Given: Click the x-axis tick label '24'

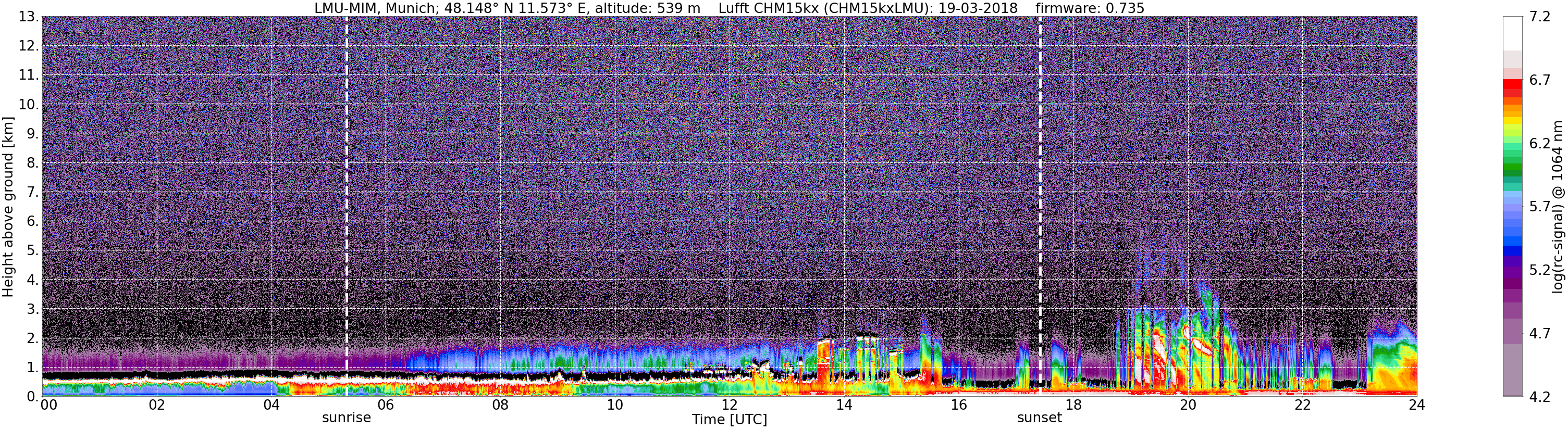Looking at the screenshot, I should tap(1416, 405).
